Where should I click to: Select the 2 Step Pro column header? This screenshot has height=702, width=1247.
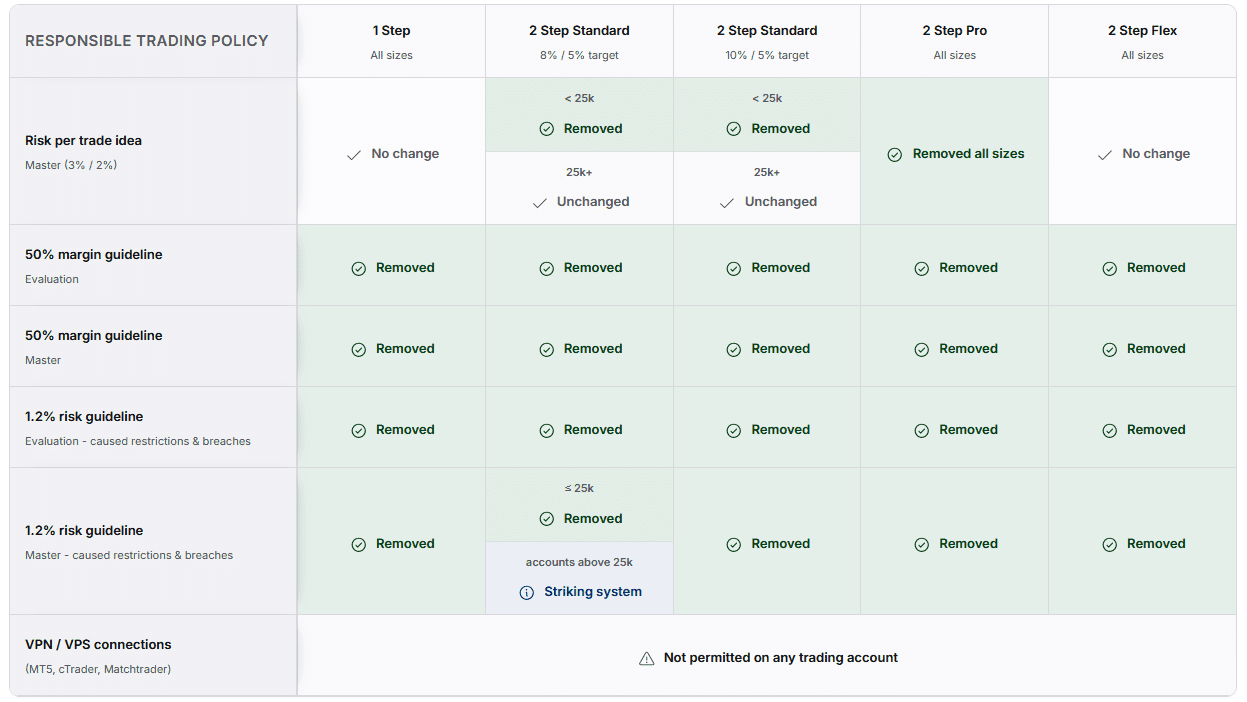(954, 41)
